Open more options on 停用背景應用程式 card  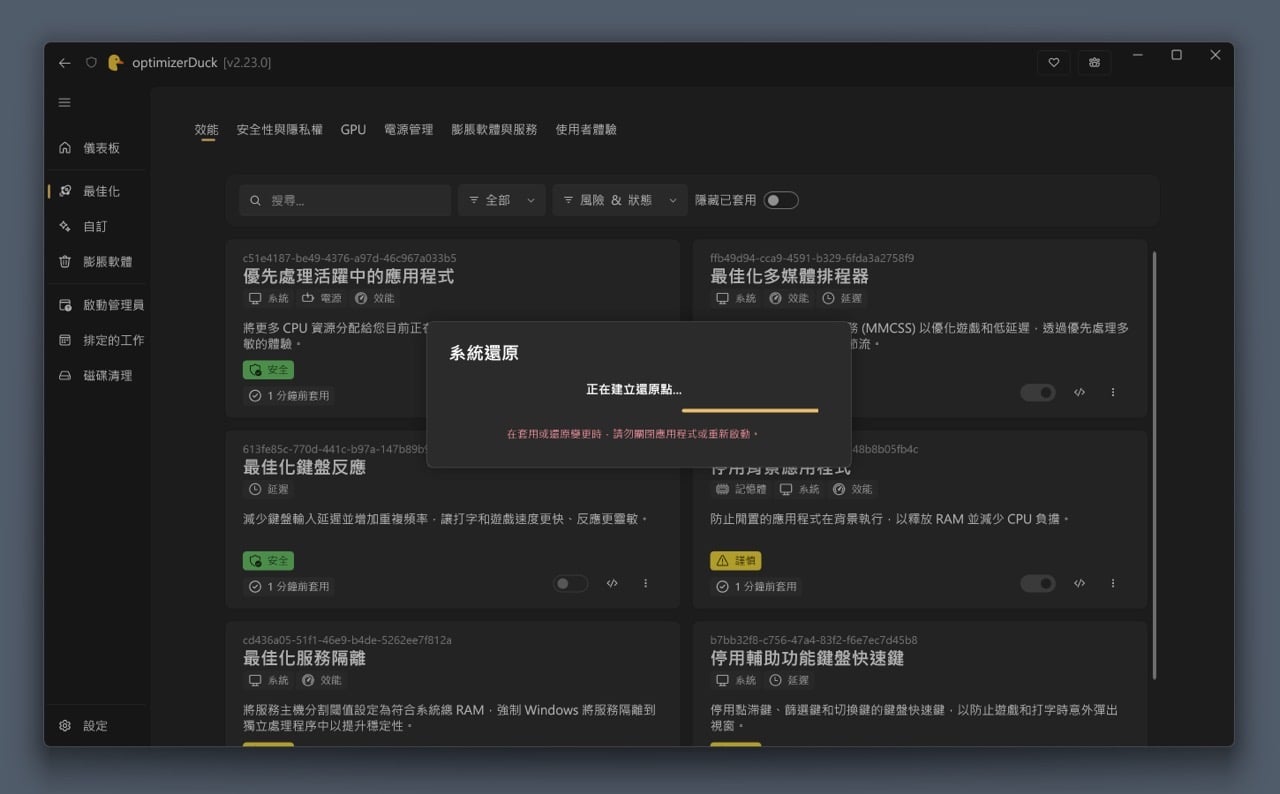pos(1113,583)
